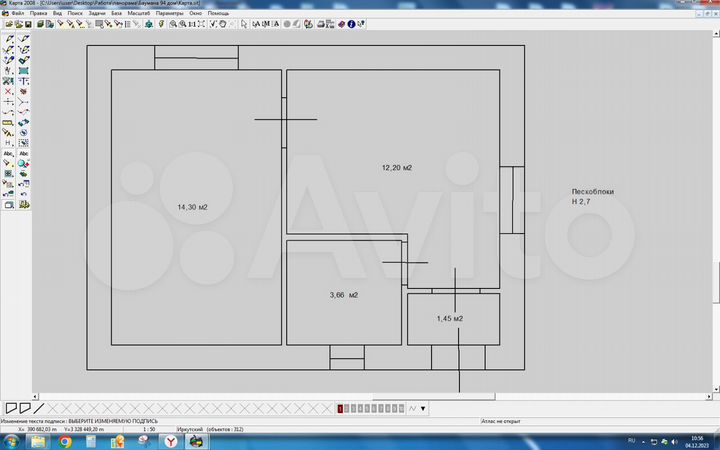Screen dimensions: 720x450
Task: Expand the dropdown arrow in bottom panel
Action: [423, 408]
